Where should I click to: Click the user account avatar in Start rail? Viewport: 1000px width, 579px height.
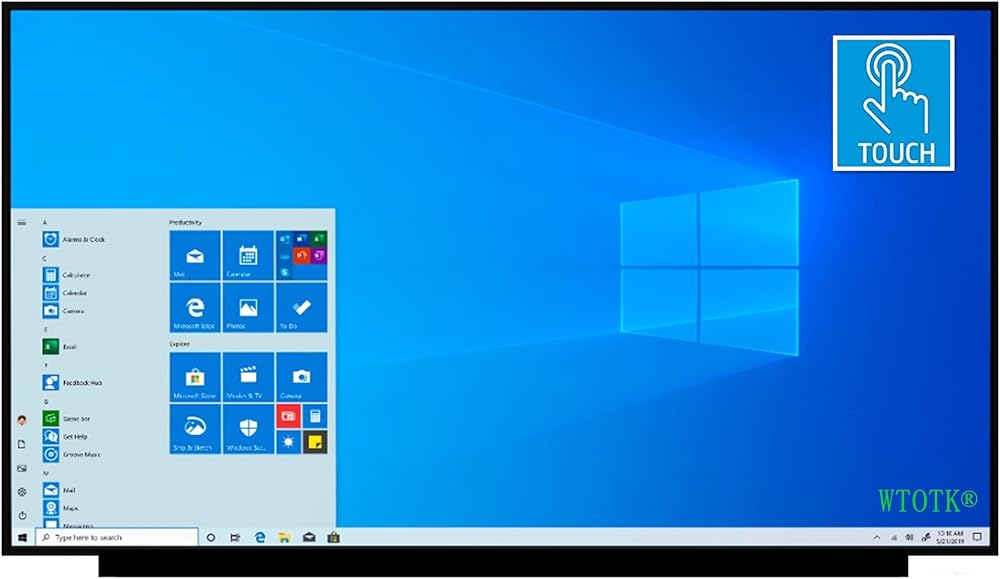point(22,420)
